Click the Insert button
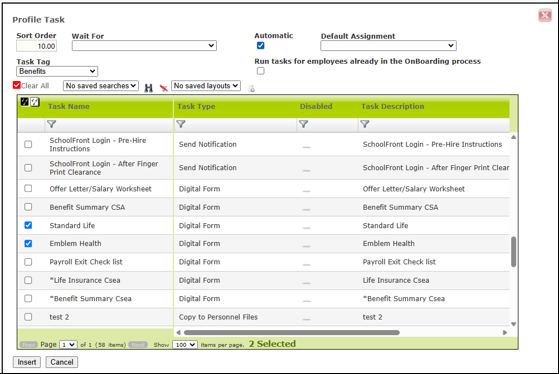The height and width of the screenshot is (374, 559). [27, 362]
